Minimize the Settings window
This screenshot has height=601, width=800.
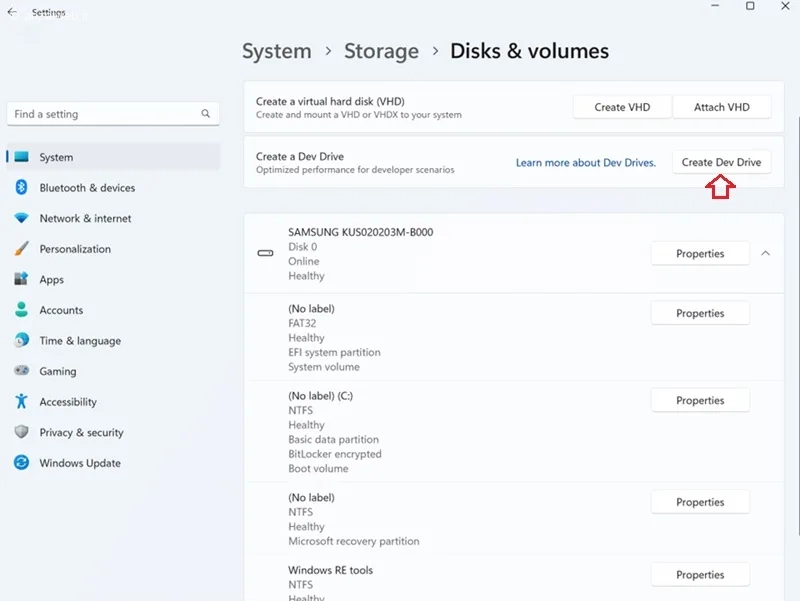[715, 6]
